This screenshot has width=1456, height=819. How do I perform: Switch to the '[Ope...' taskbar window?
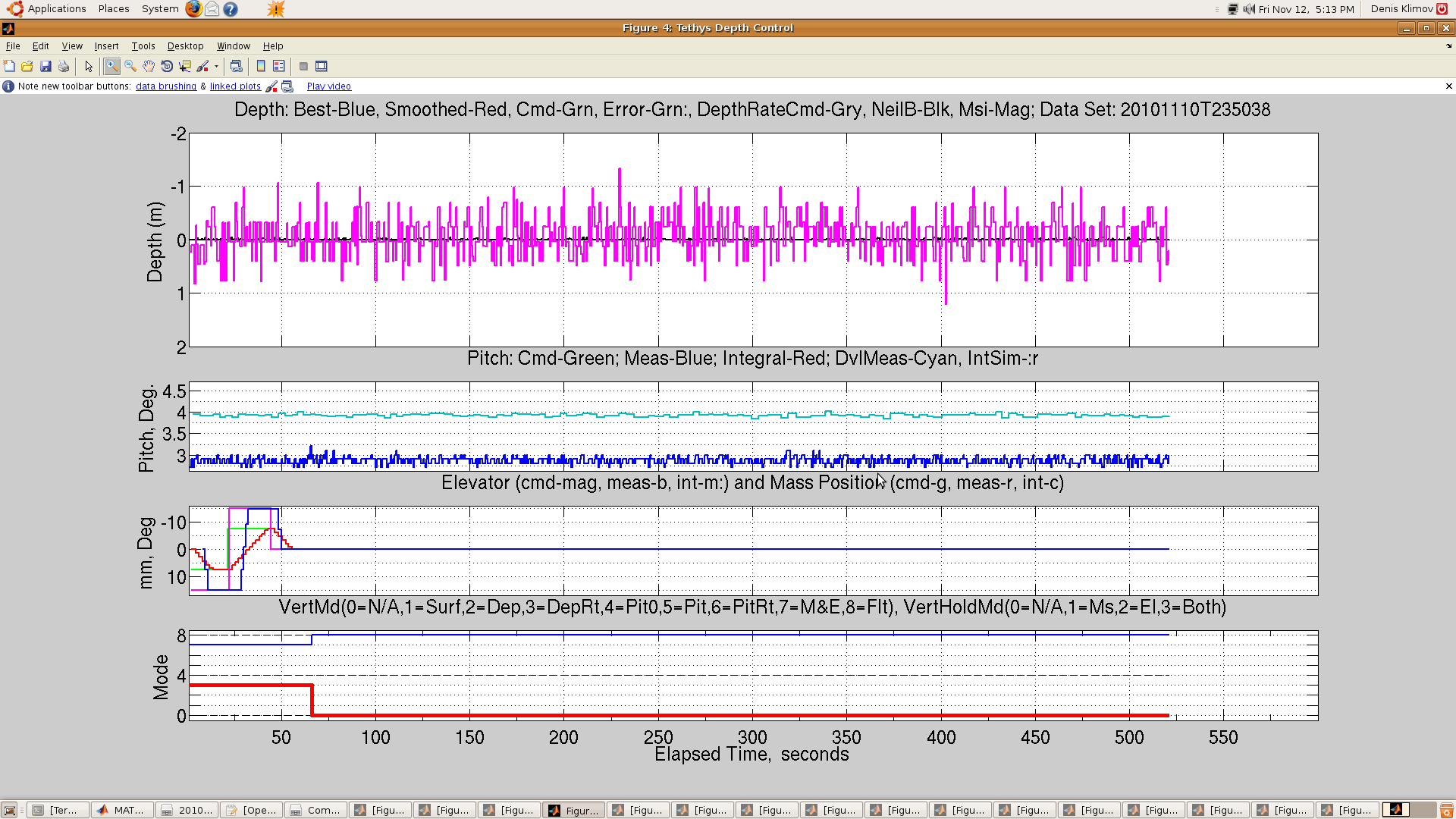252,810
